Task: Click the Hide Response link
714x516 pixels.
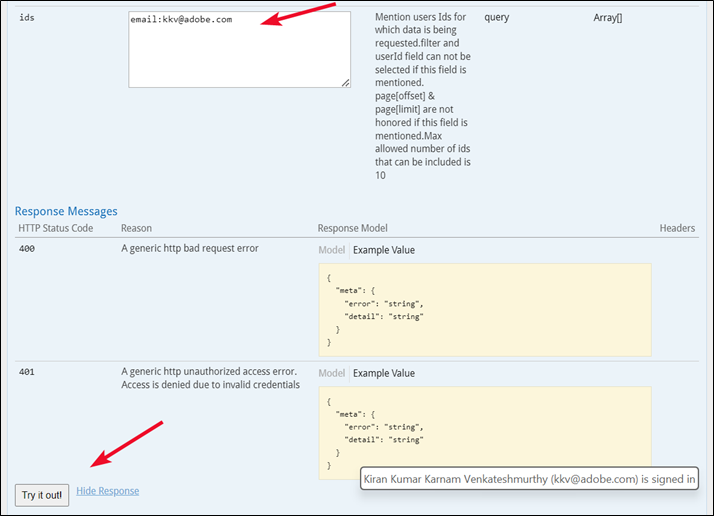Action: [x=107, y=491]
